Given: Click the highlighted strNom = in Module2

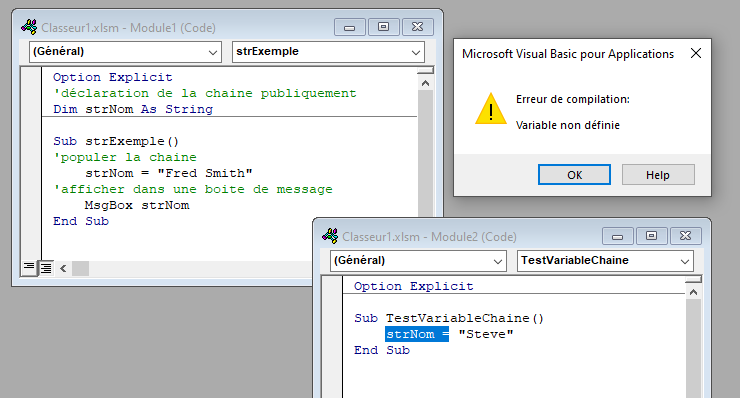Looking at the screenshot, I should pyautogui.click(x=417, y=334).
